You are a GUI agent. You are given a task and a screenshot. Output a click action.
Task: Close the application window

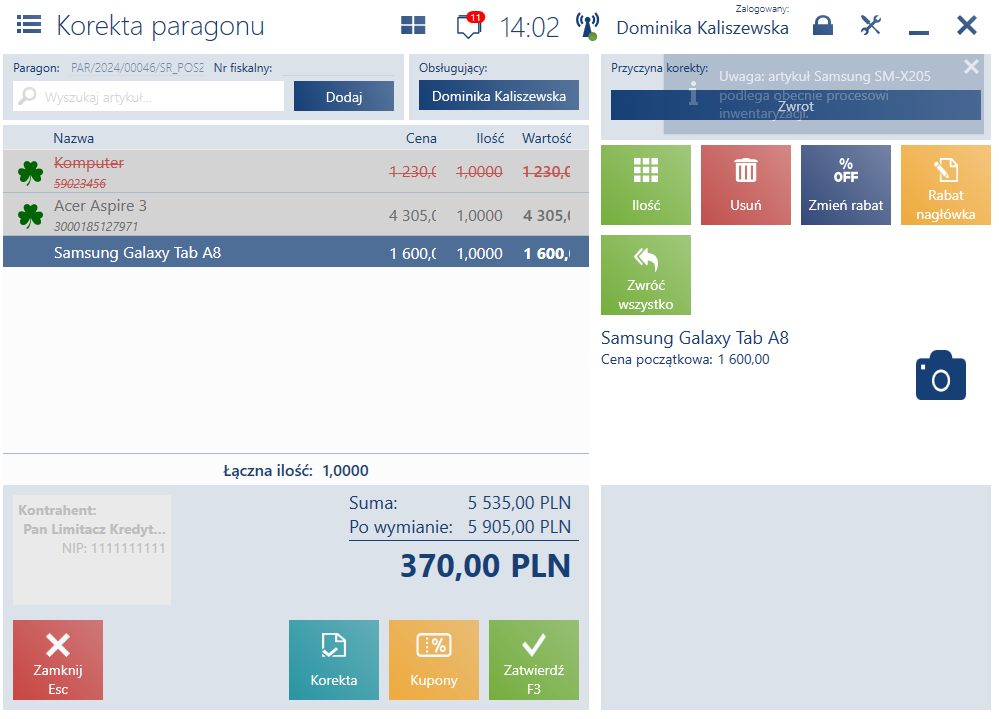[967, 25]
